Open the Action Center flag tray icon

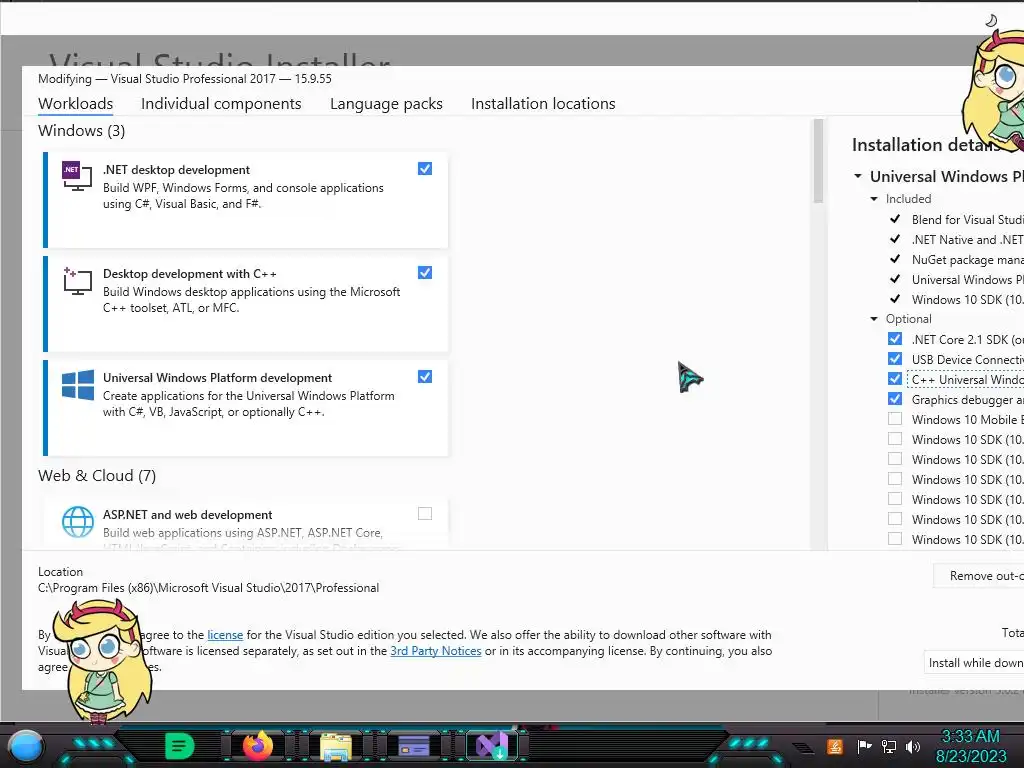(864, 746)
